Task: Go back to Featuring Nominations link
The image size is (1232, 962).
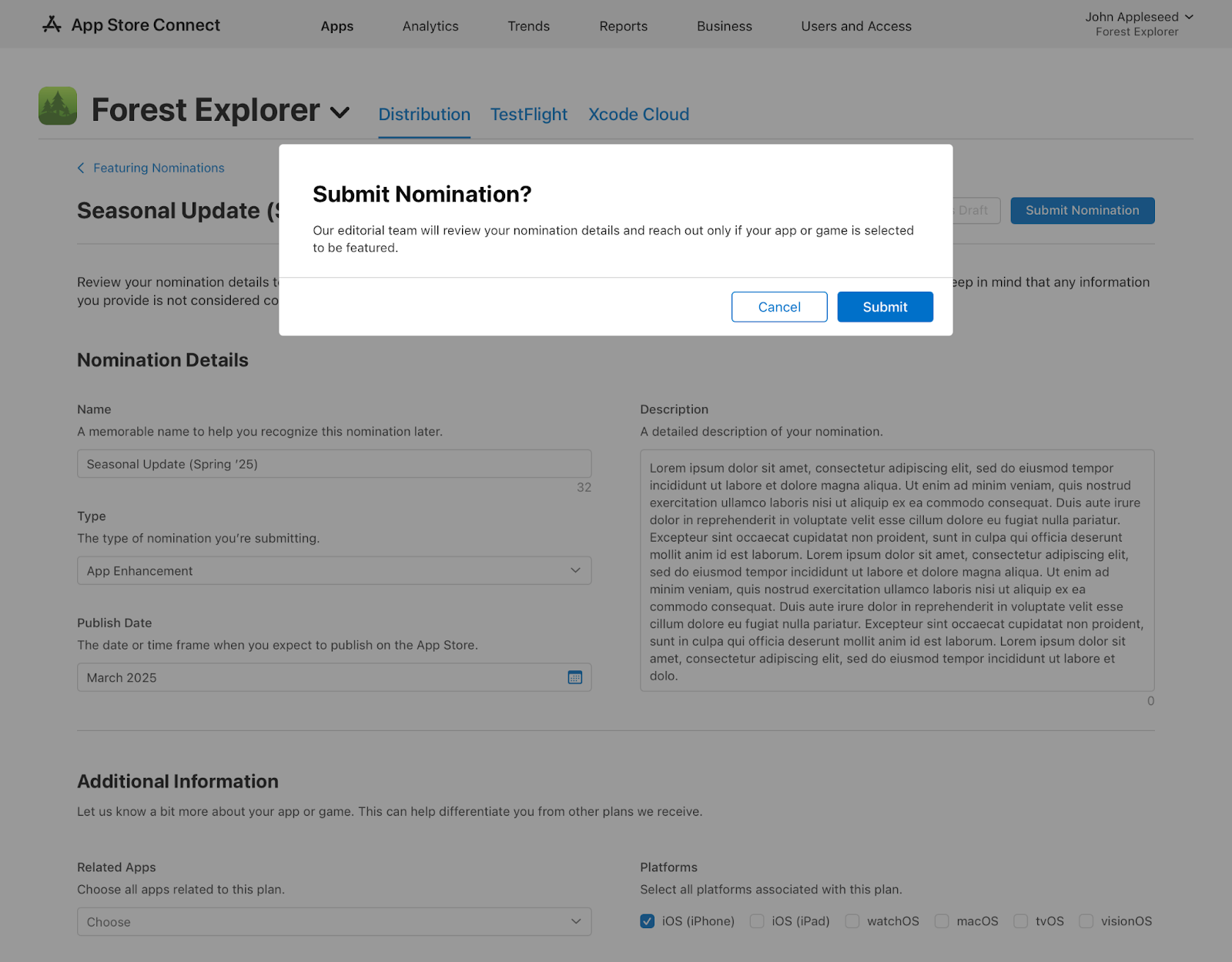Action: click(x=159, y=168)
